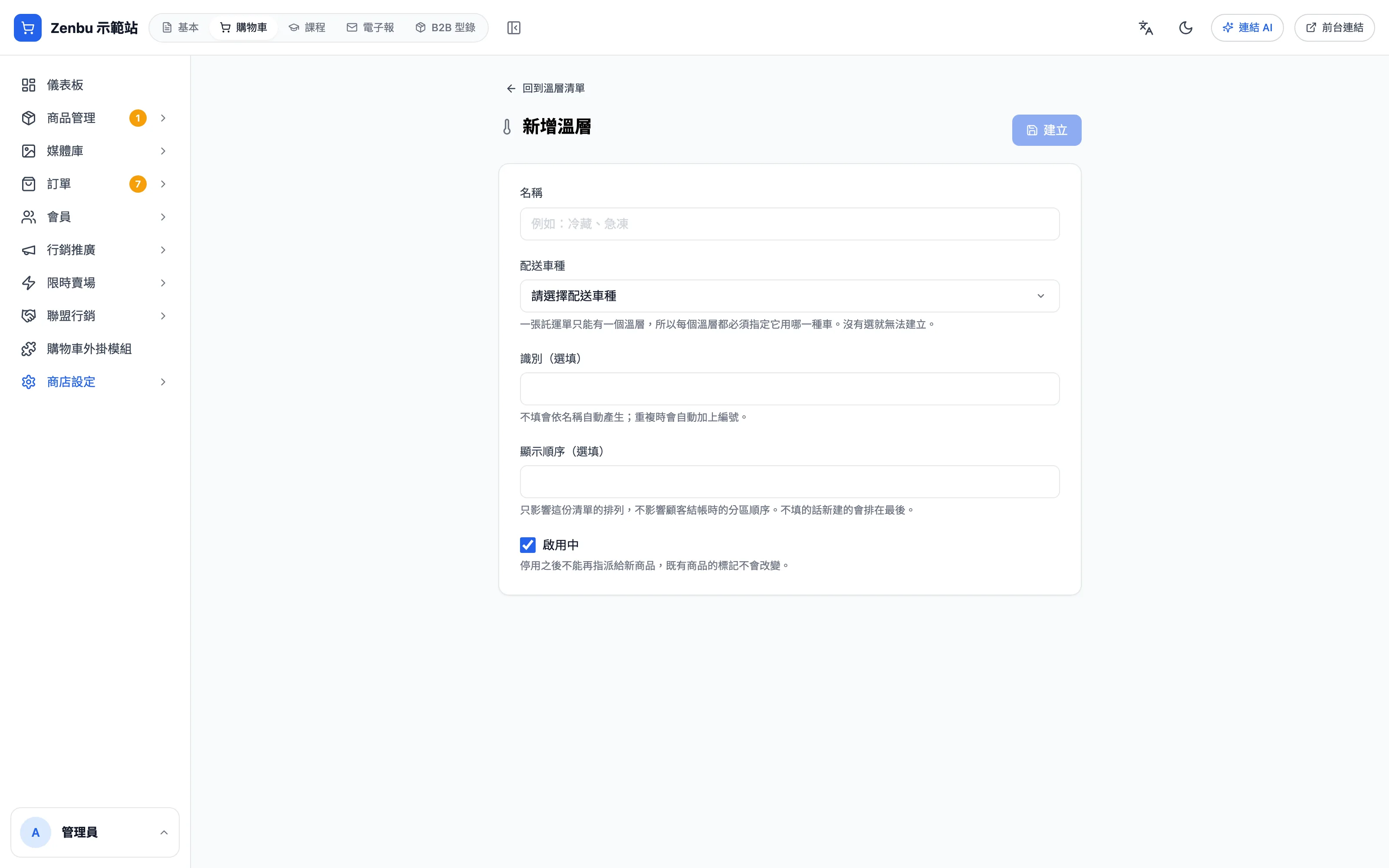
Task: Expand the 商品管理 submenu chevron
Action: tap(163, 118)
